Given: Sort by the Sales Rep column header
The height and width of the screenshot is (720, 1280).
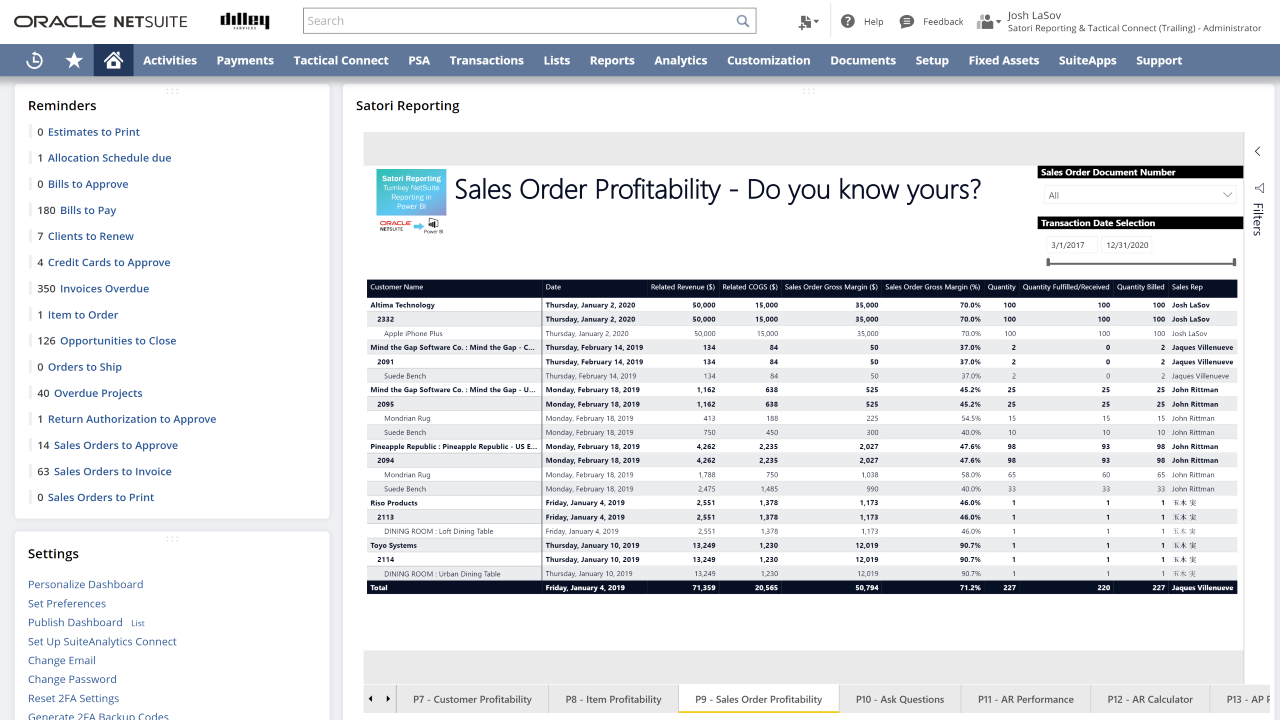Looking at the screenshot, I should click(1187, 287).
